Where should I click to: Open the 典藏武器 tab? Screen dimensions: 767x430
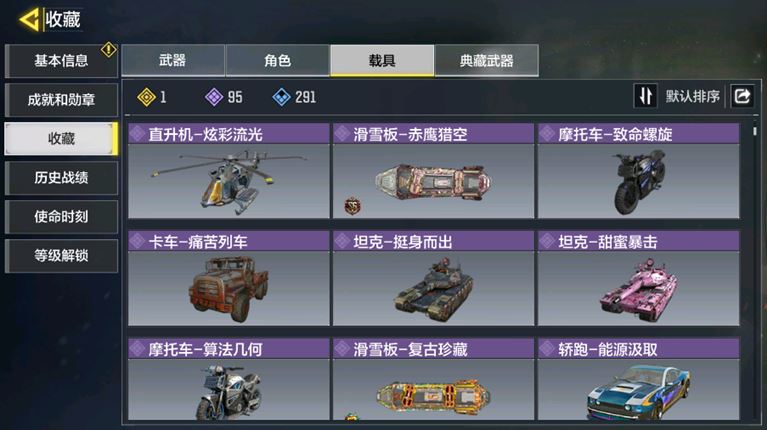tap(487, 60)
